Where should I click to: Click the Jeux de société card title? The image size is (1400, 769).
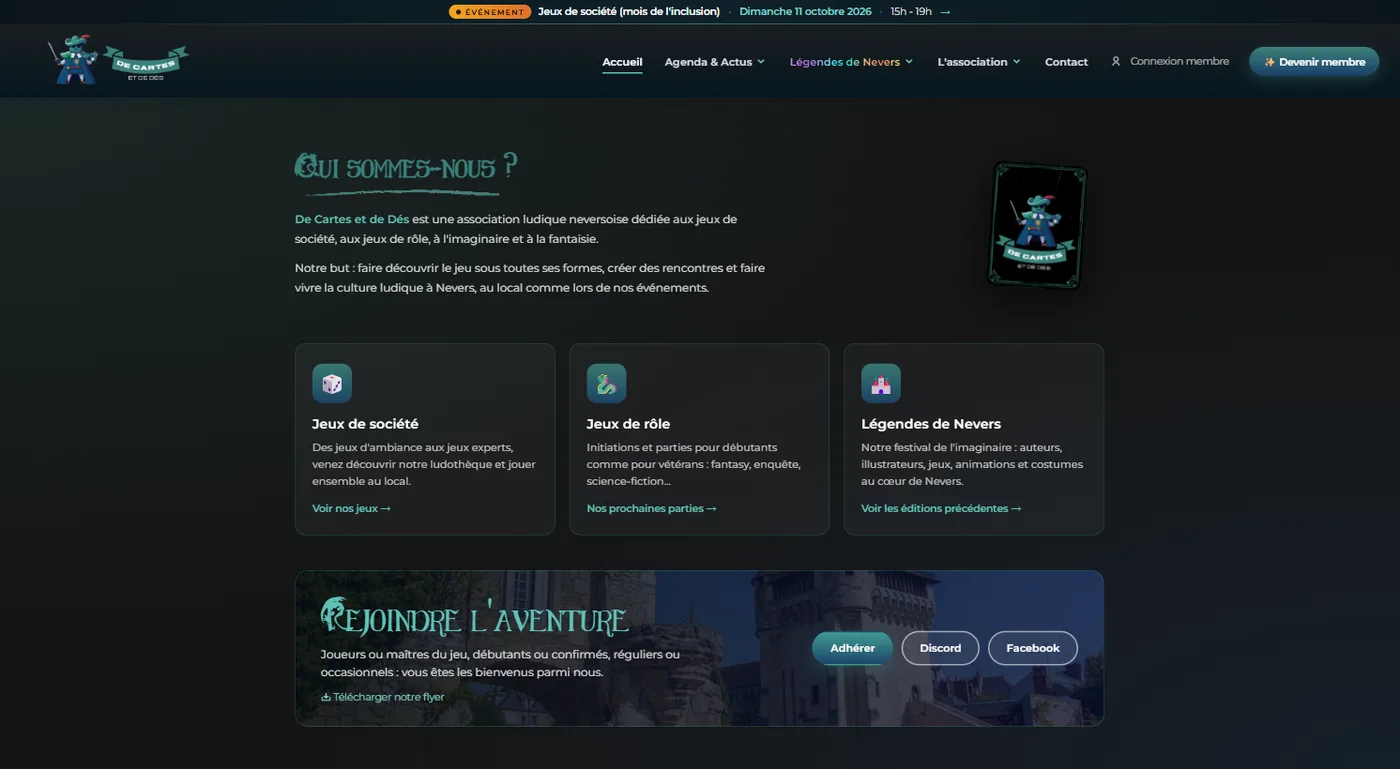tap(365, 424)
